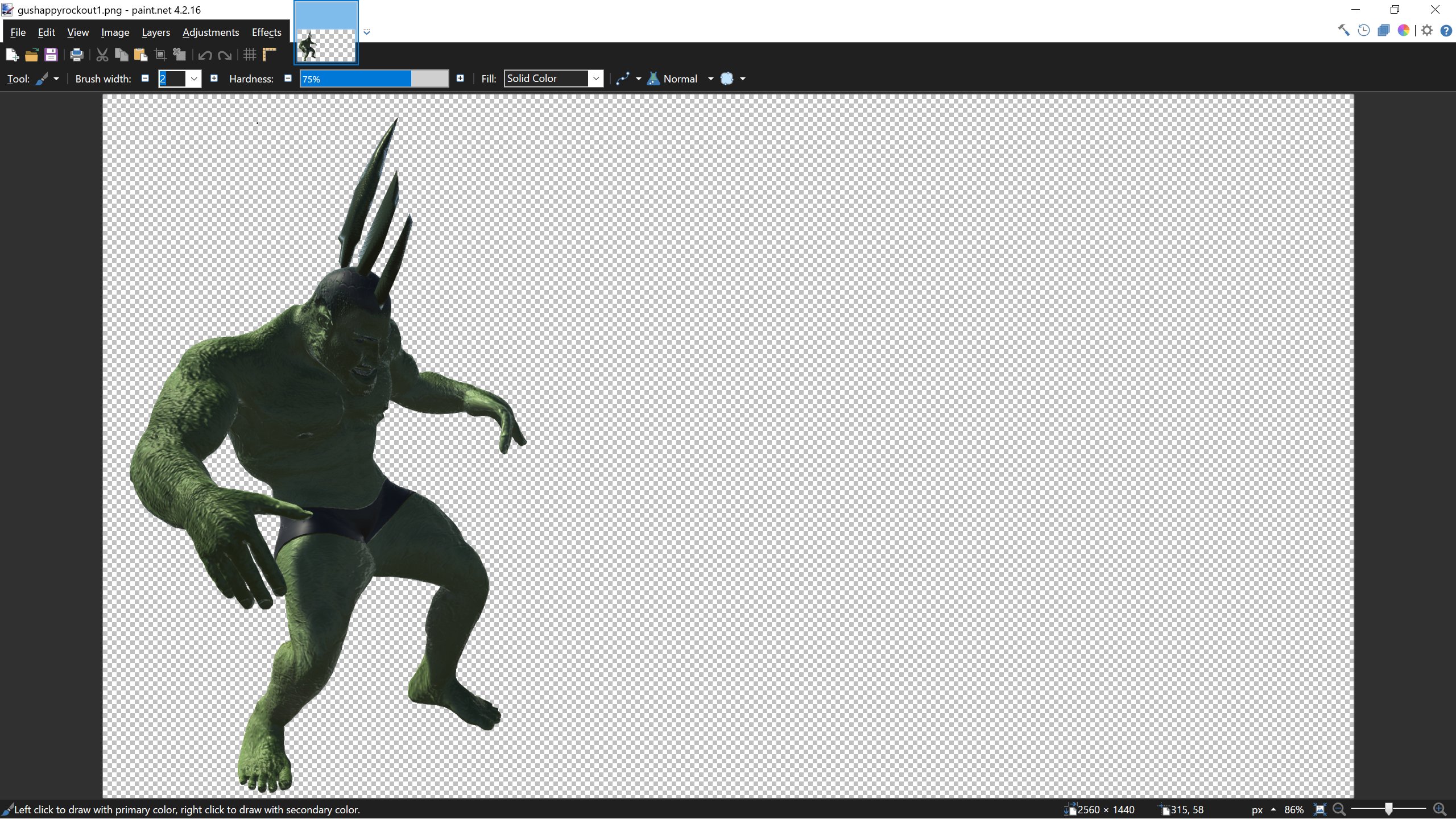Screen dimensions: 1456x819
Task: Increase brush width with plus button
Action: [214, 78]
